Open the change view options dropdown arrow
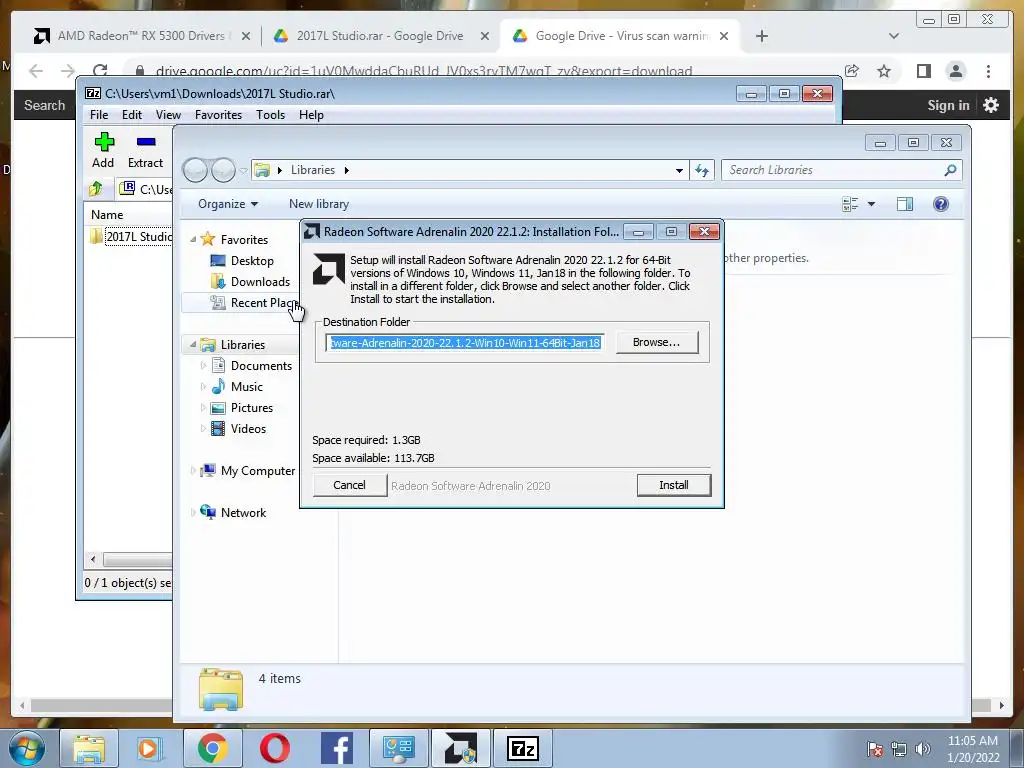Viewport: 1024px width, 768px height. [871, 204]
